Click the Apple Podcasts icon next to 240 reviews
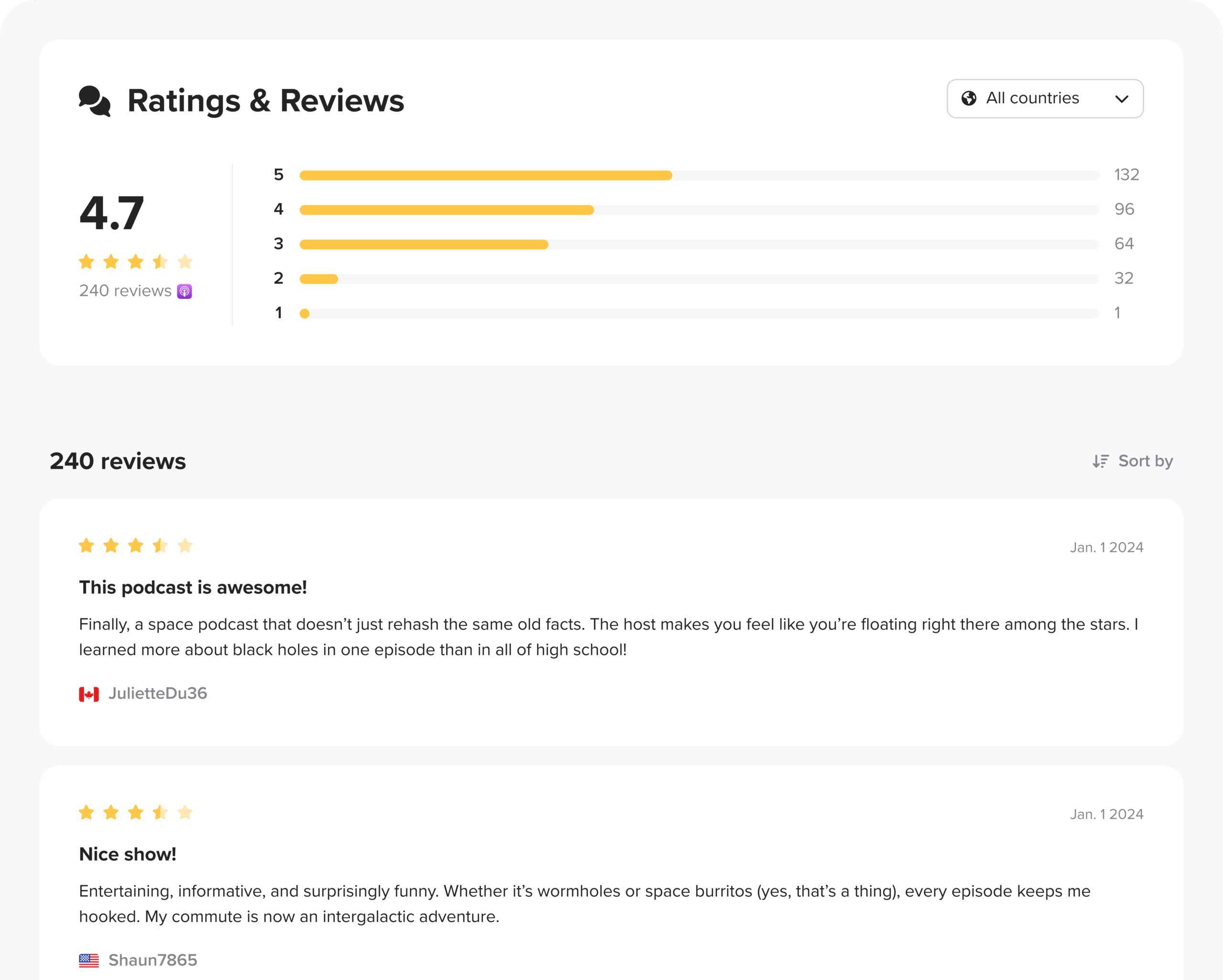Image resolution: width=1223 pixels, height=980 pixels. click(x=184, y=291)
